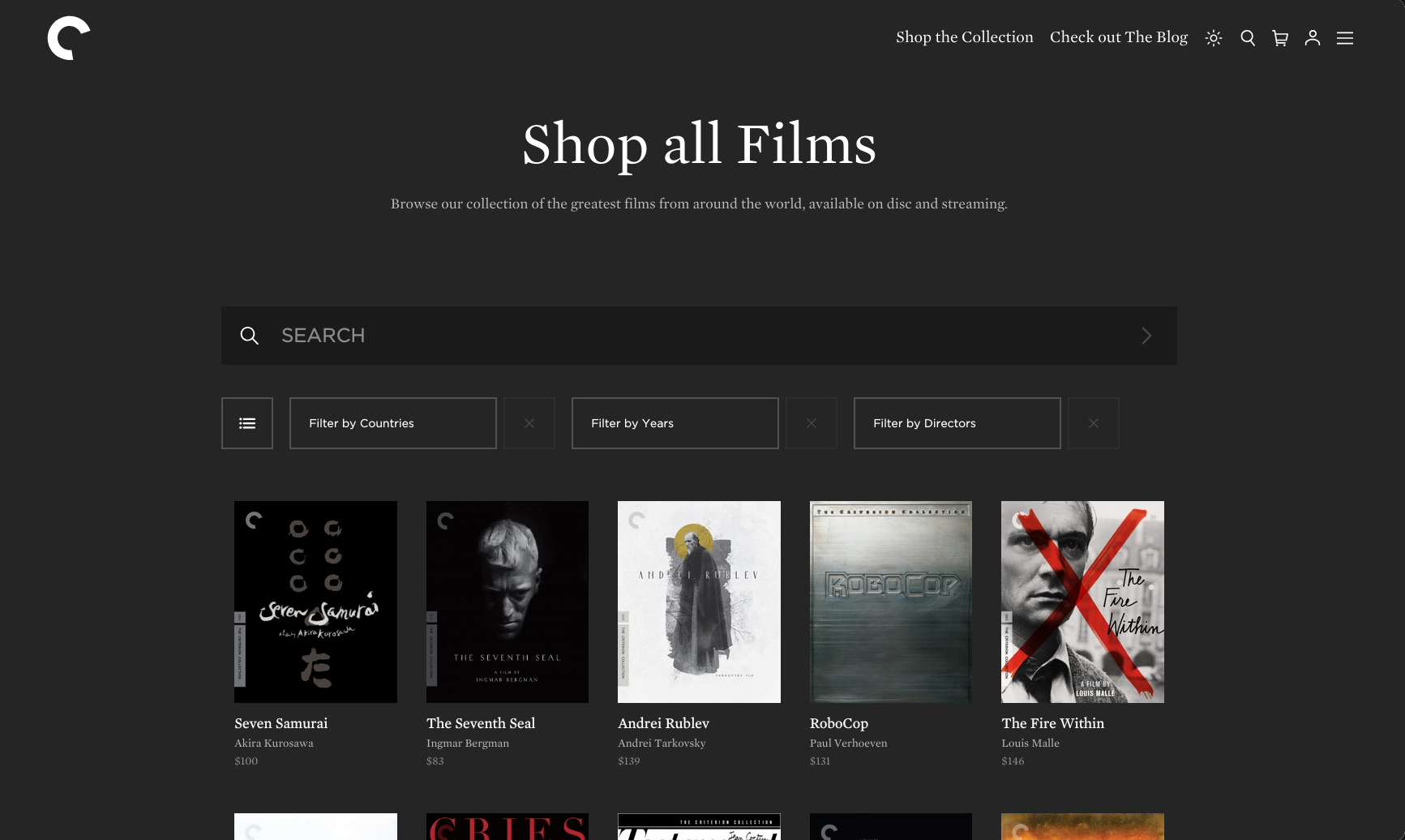1405x840 pixels.
Task: Open the user account icon
Action: pos(1312,38)
